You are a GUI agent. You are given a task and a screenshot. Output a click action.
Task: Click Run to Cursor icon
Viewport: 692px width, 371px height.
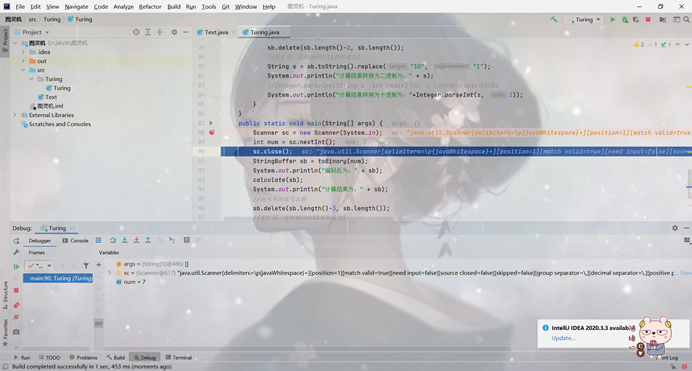[x=172, y=240]
